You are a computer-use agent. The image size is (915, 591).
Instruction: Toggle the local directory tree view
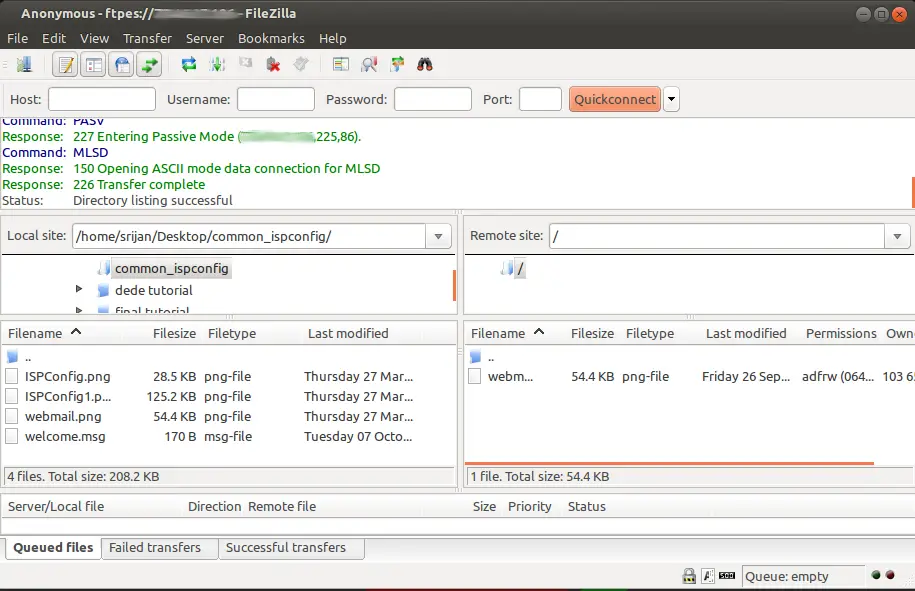tap(93, 65)
